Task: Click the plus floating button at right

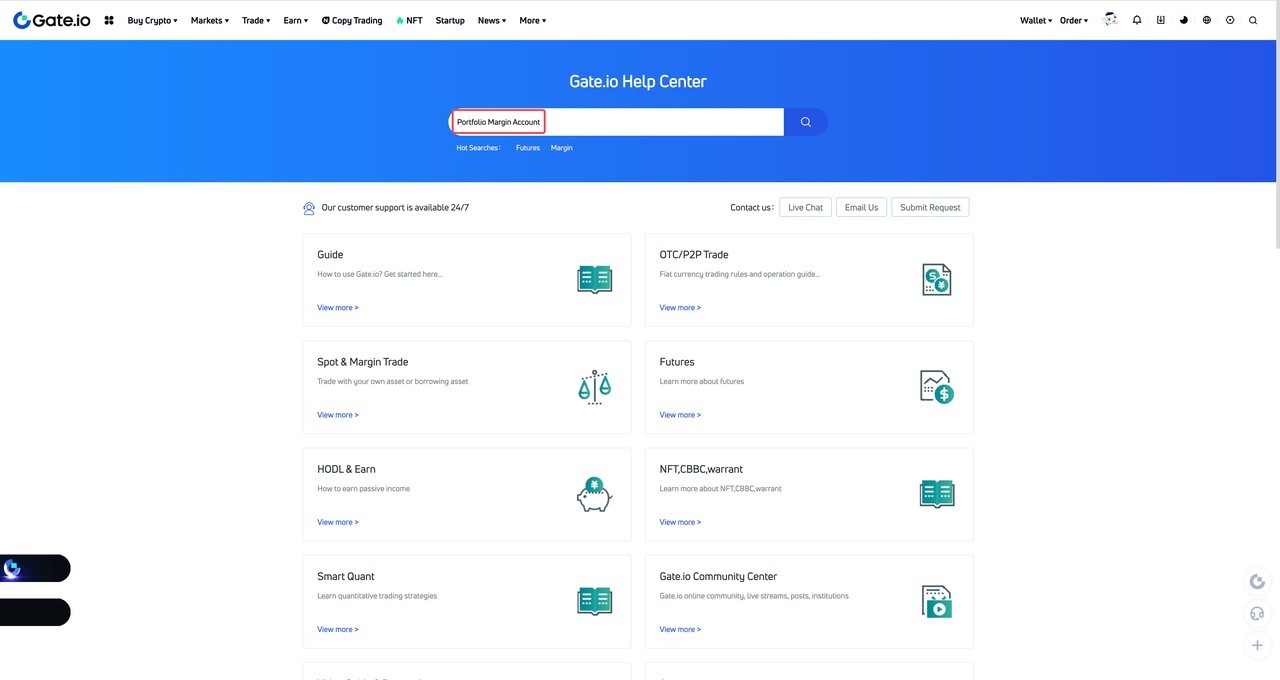Action: pyautogui.click(x=1258, y=645)
